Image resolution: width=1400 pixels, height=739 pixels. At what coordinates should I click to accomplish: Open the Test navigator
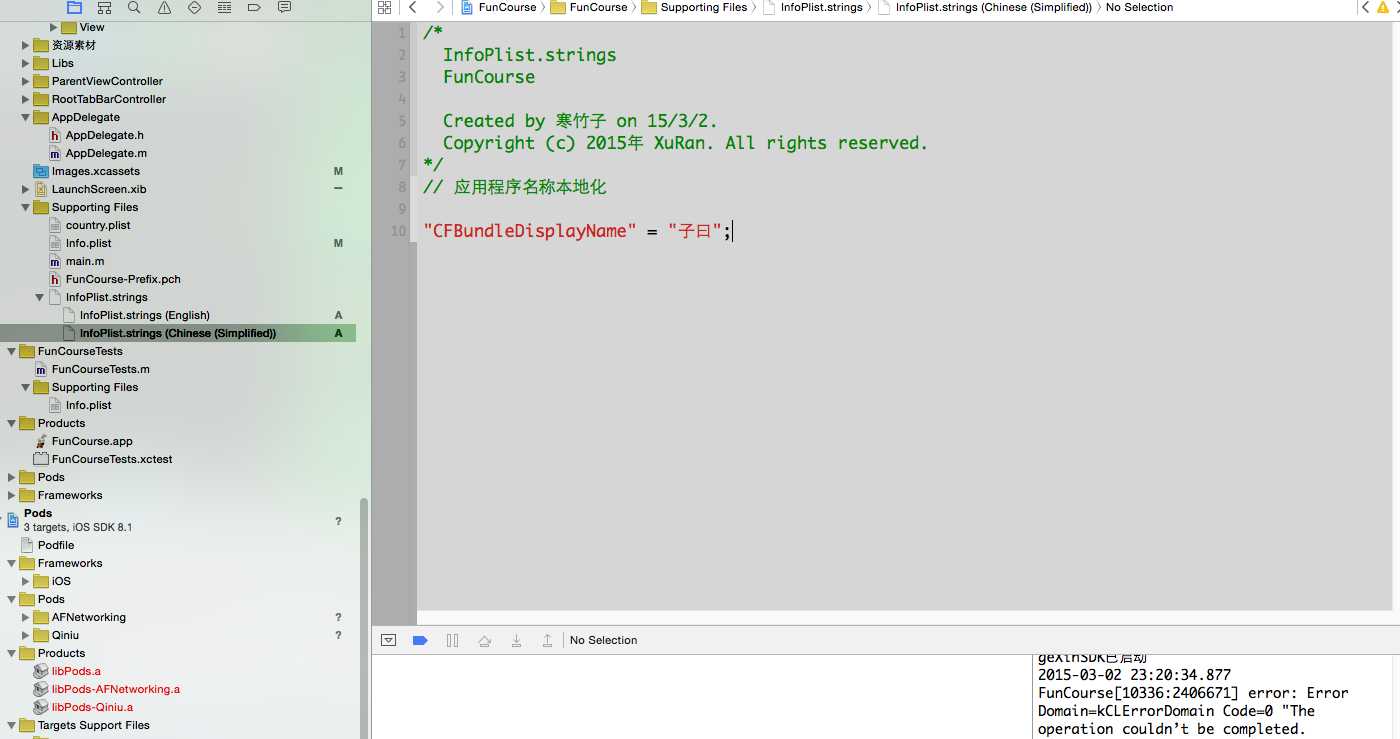(194, 7)
